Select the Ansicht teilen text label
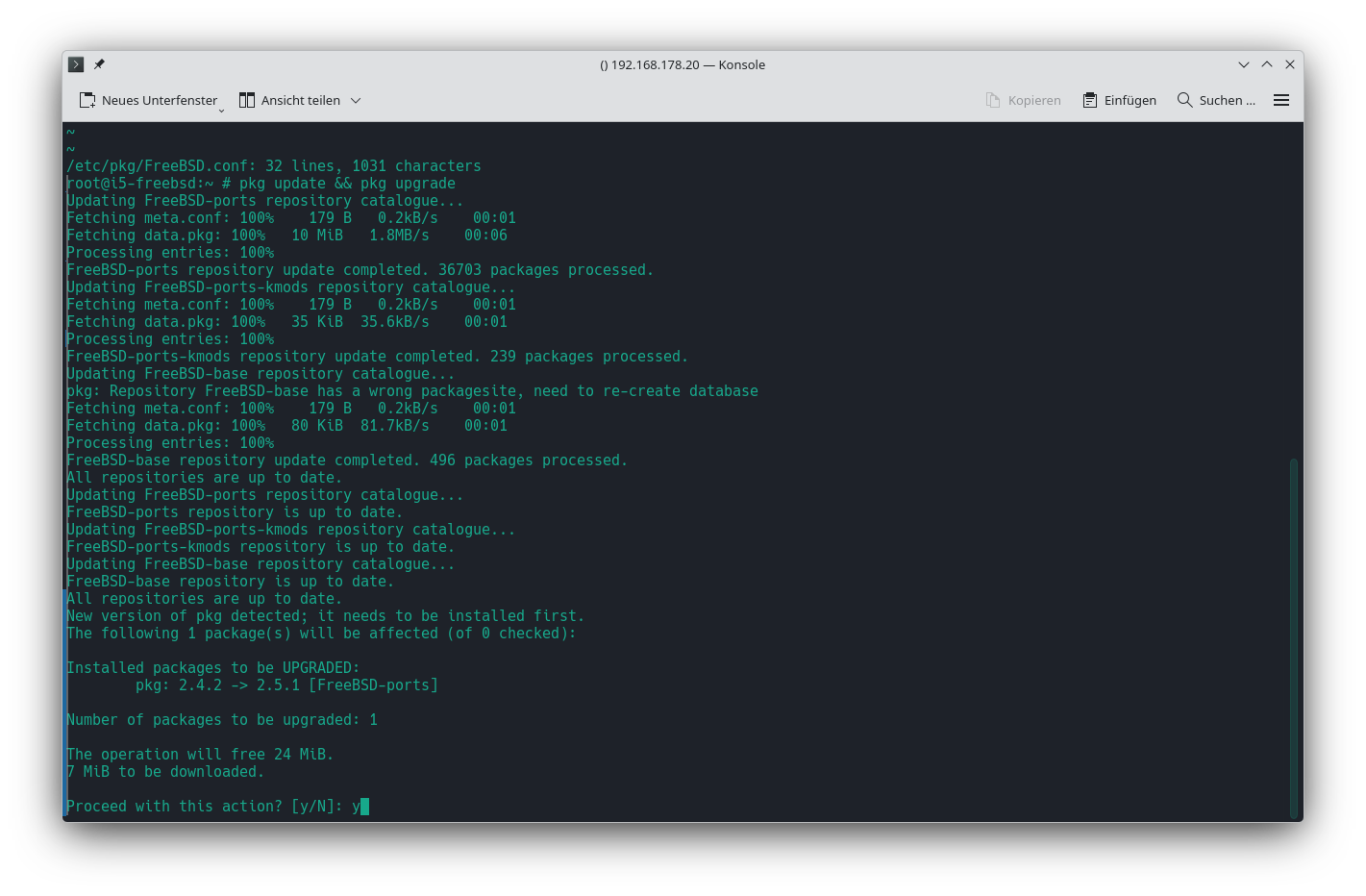Screen dimensions: 1366x896 click(301, 100)
